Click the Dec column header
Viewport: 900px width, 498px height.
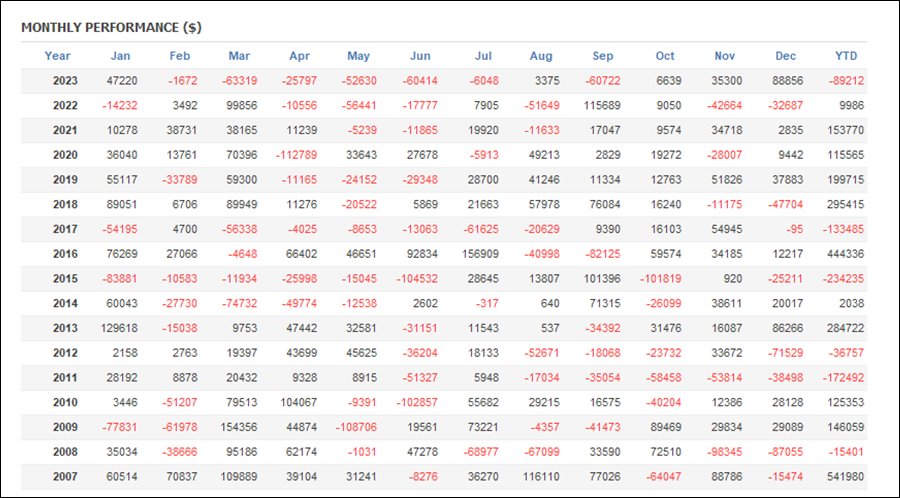coord(786,56)
